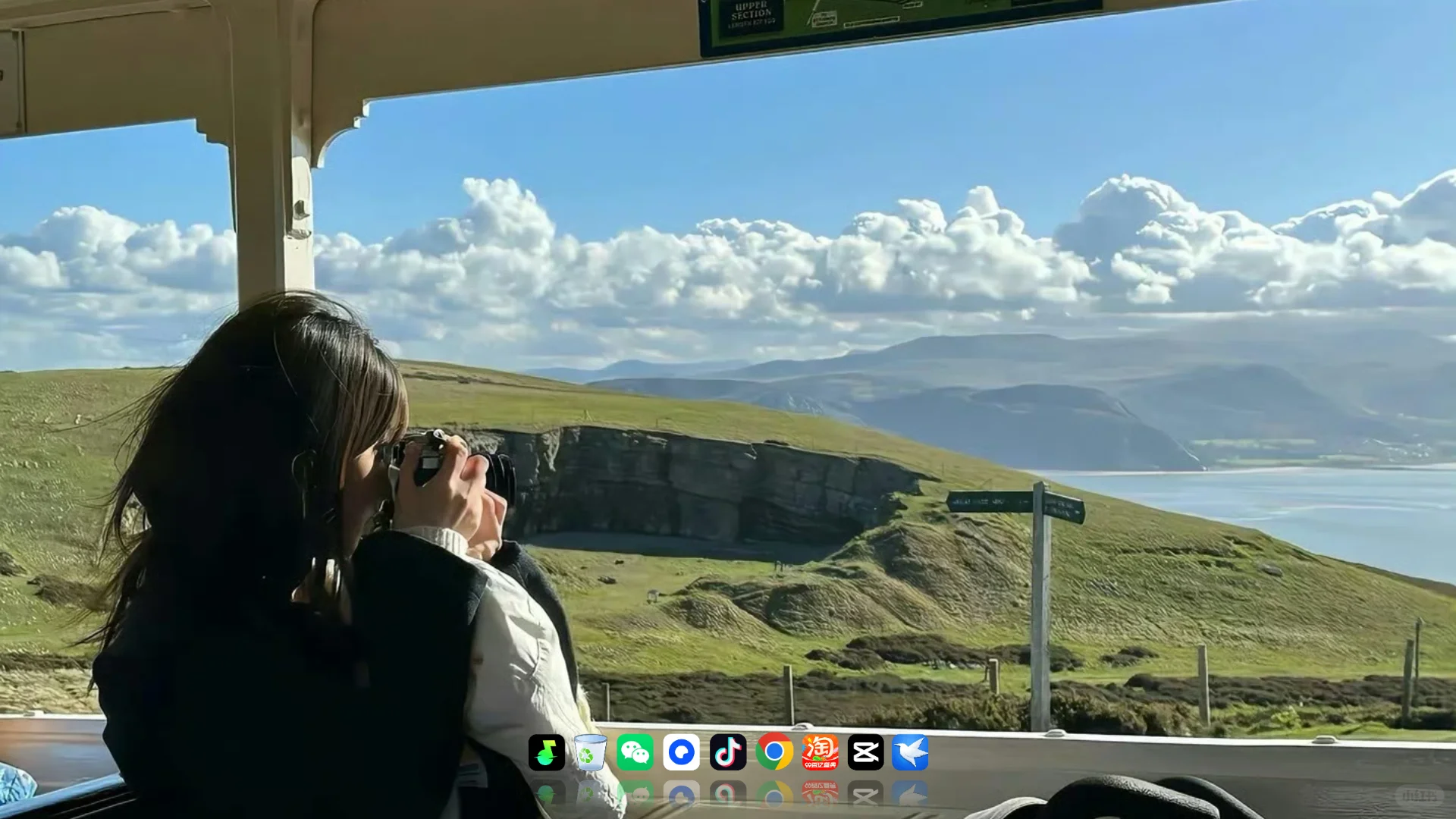
Task: Open the blue circle Quark browser icon
Action: pos(681,752)
